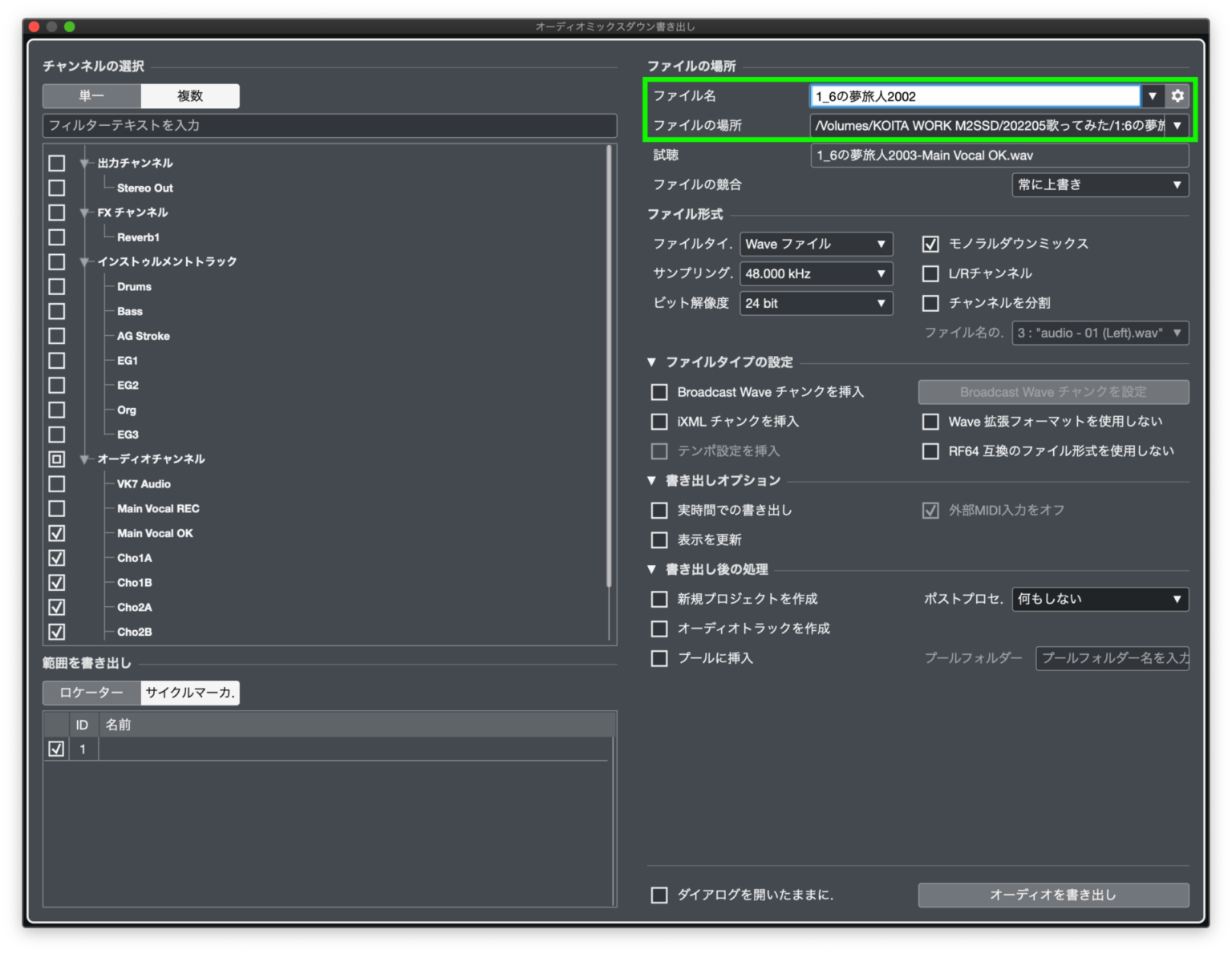Switch channel selection to 複数
This screenshot has width=1232, height=954.
pyautogui.click(x=190, y=96)
